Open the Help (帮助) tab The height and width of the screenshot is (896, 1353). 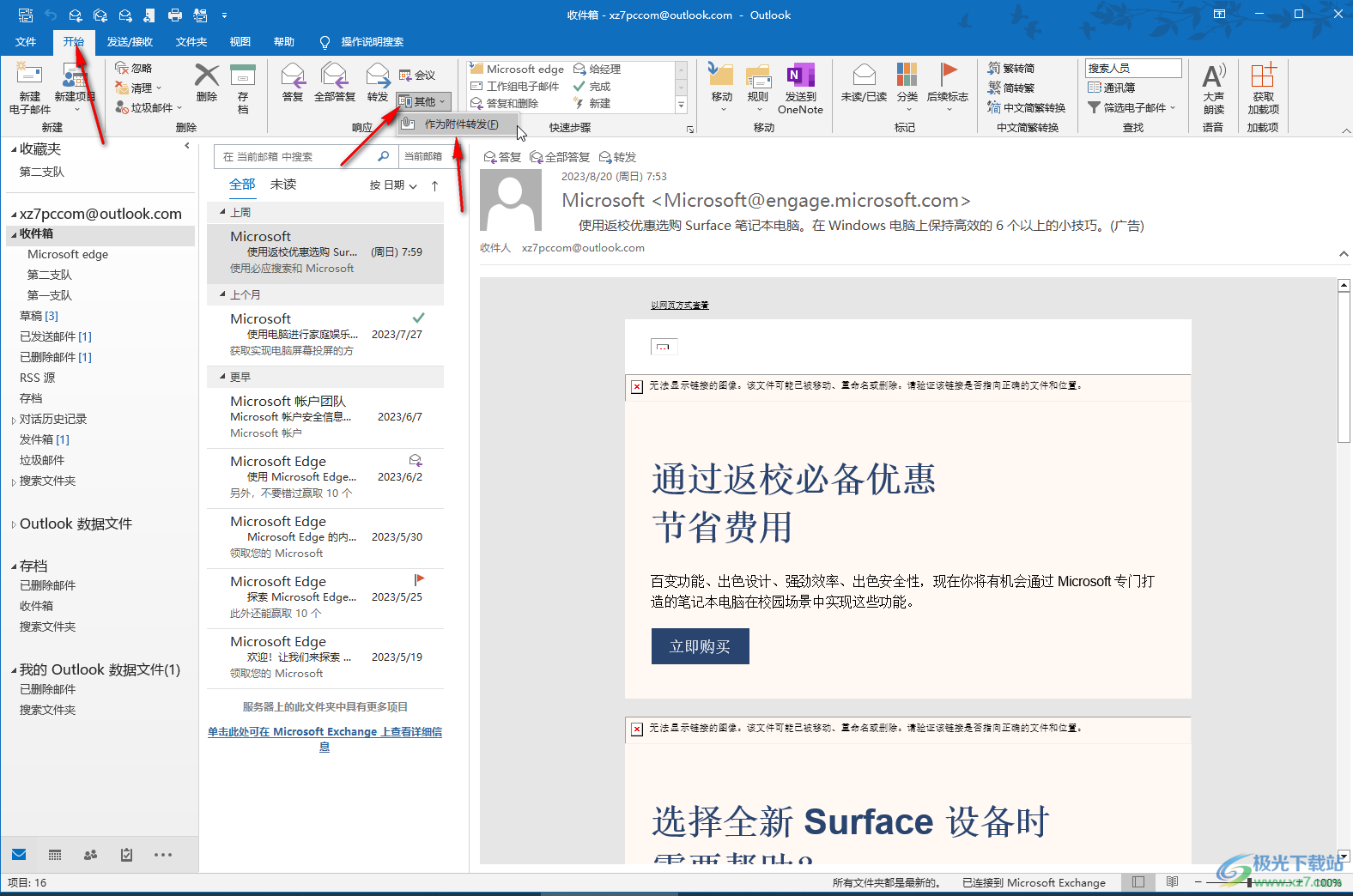284,41
